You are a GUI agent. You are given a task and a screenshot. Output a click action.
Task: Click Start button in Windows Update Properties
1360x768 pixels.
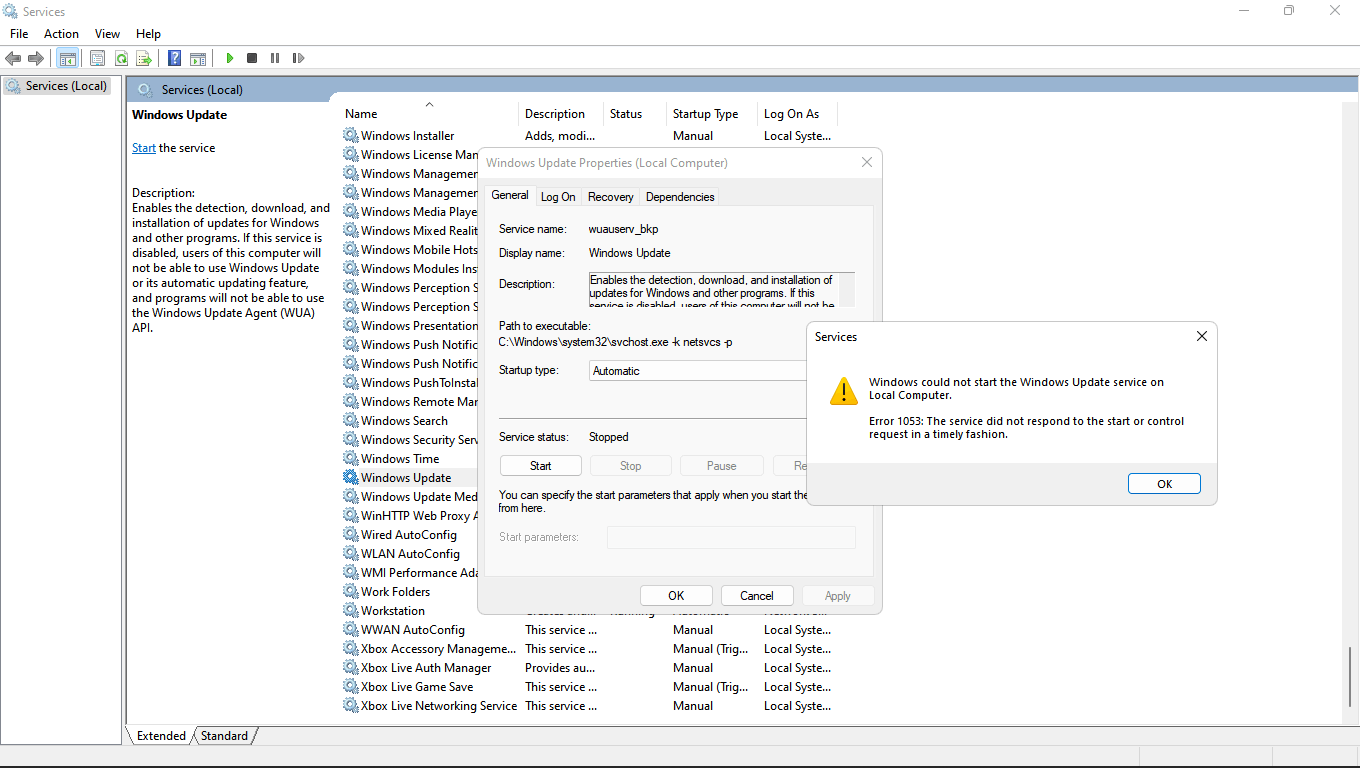[541, 465]
